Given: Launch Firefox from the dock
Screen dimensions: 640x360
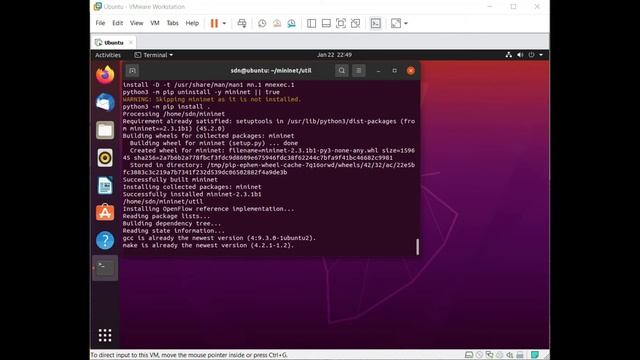Looking at the screenshot, I should pos(105,75).
